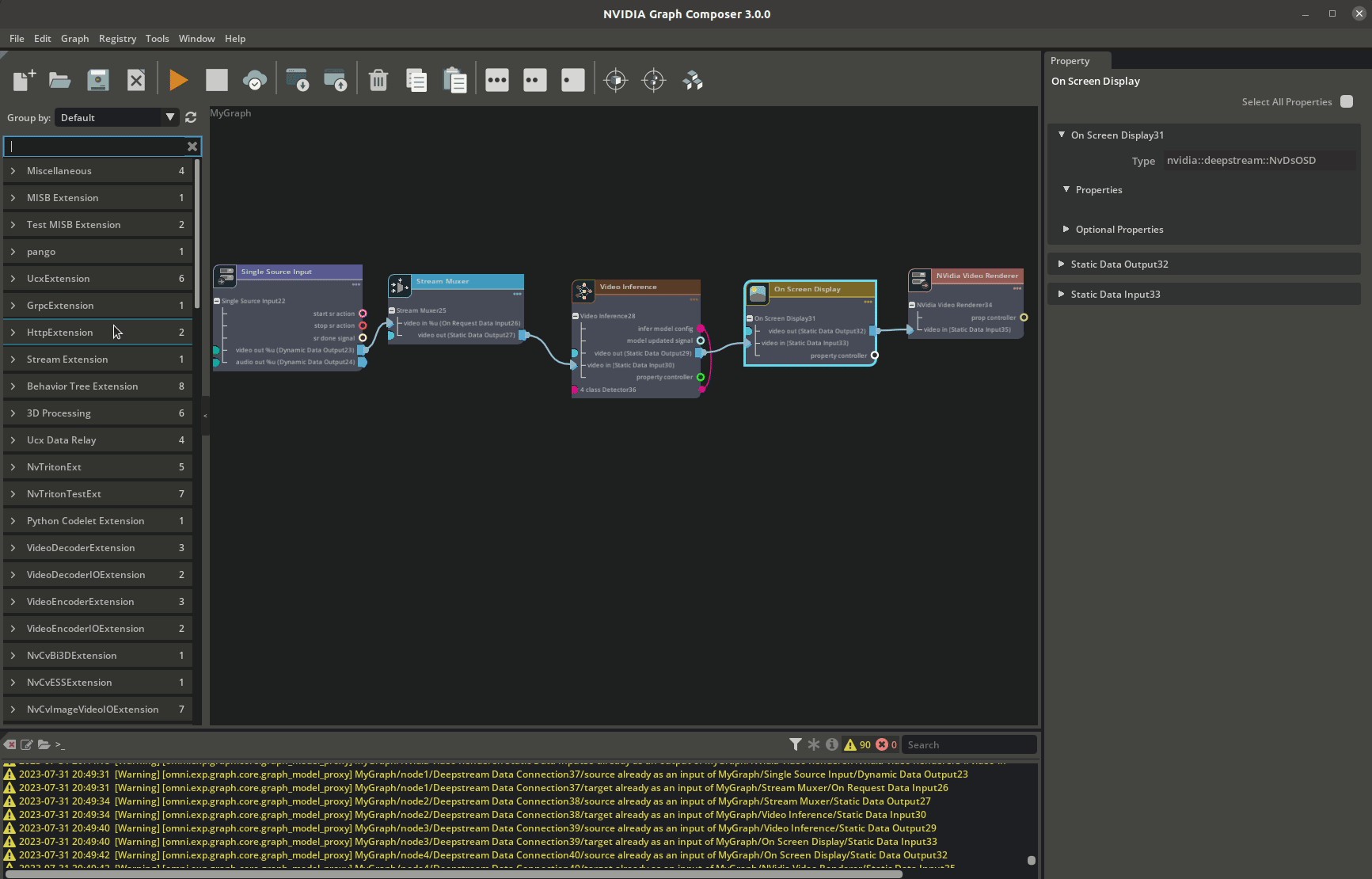The height and width of the screenshot is (879, 1372).
Task: Click the console vertical scrollbar handle
Action: tap(1031, 860)
